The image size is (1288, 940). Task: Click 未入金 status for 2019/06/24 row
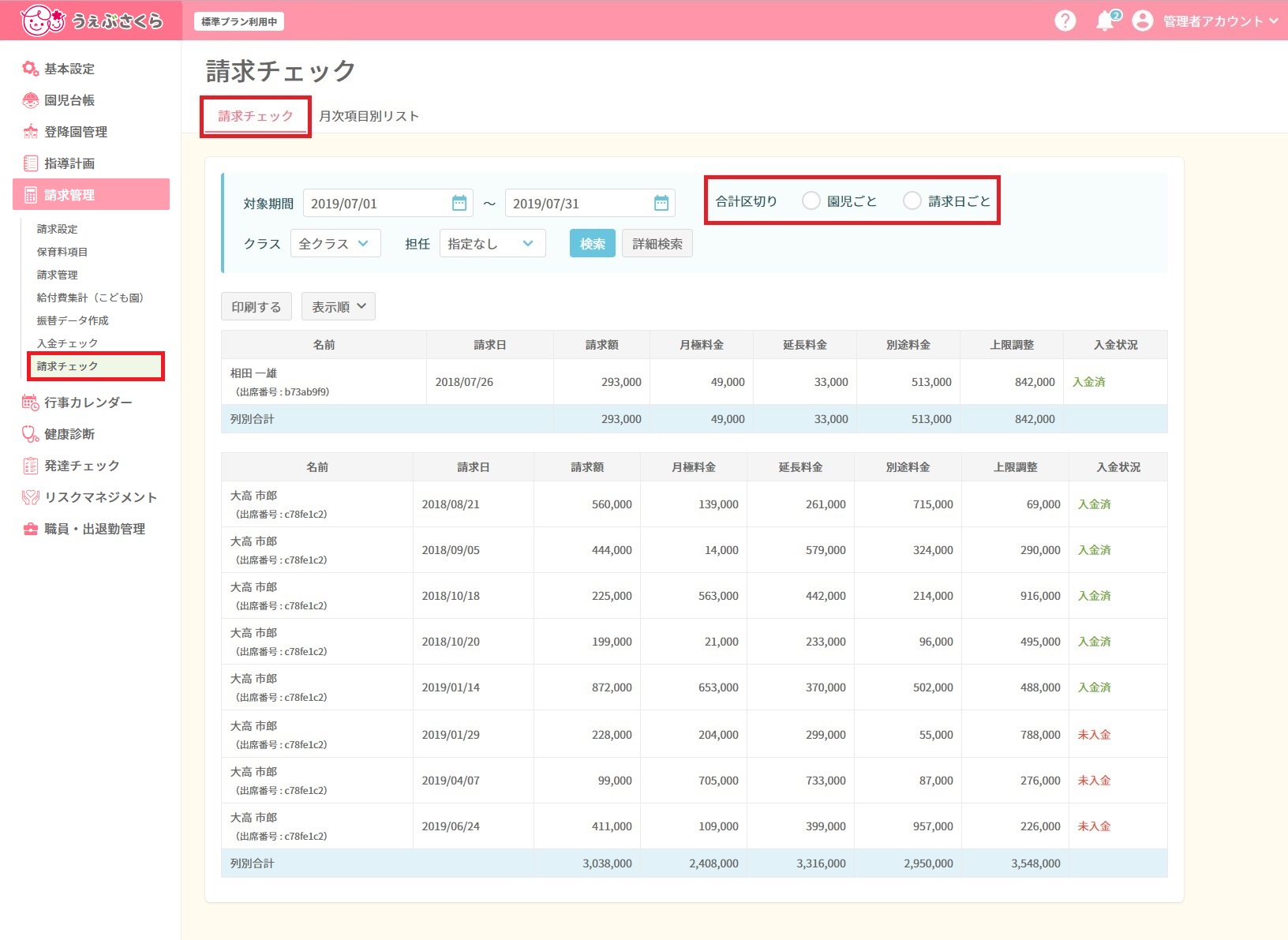tap(1095, 826)
